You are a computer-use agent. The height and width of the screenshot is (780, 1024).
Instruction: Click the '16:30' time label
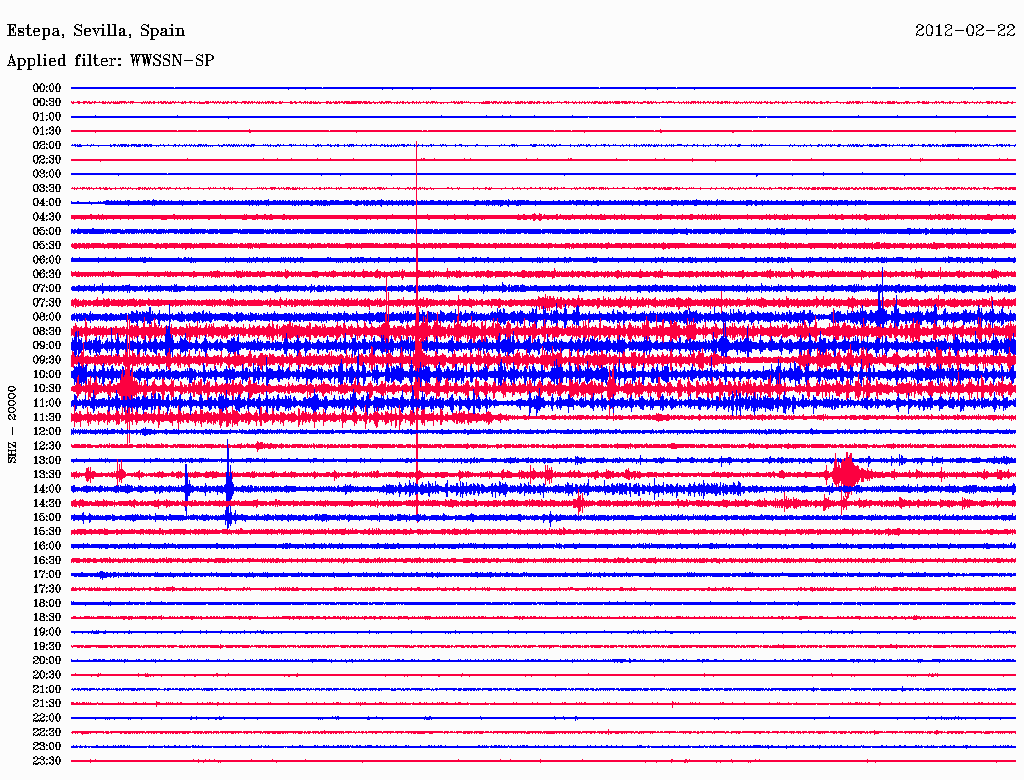click(46, 561)
